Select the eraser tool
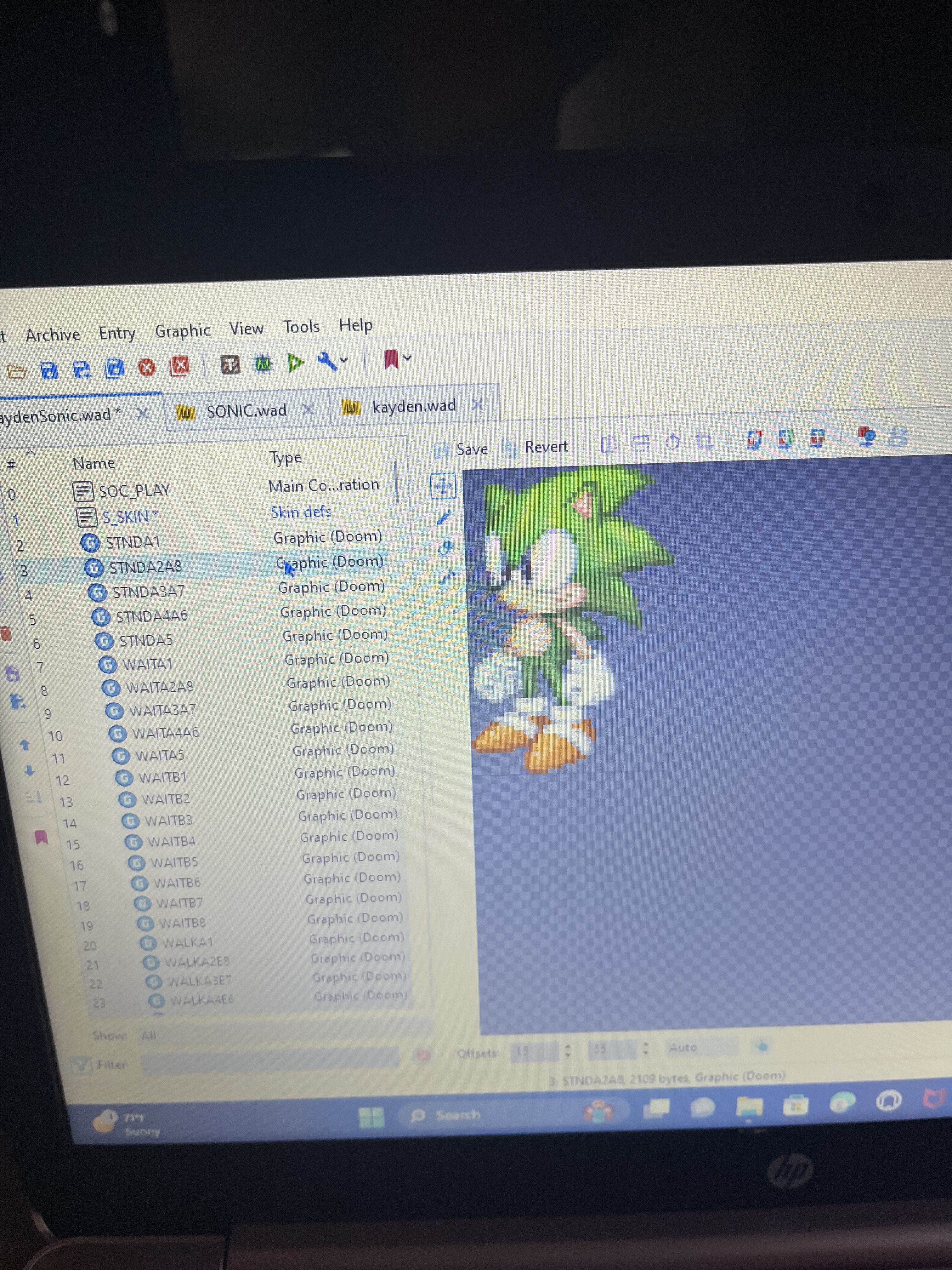The height and width of the screenshot is (1270, 952). 445,548
